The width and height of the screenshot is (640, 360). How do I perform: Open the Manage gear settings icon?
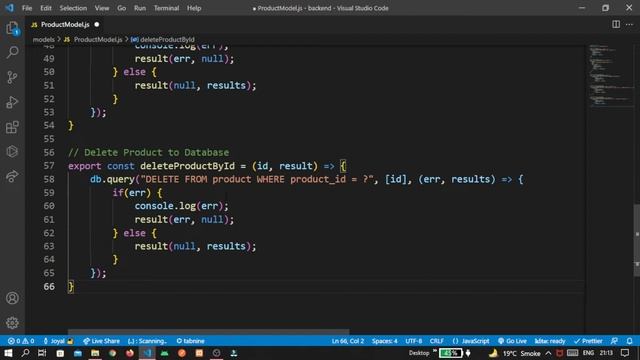tap(12, 322)
